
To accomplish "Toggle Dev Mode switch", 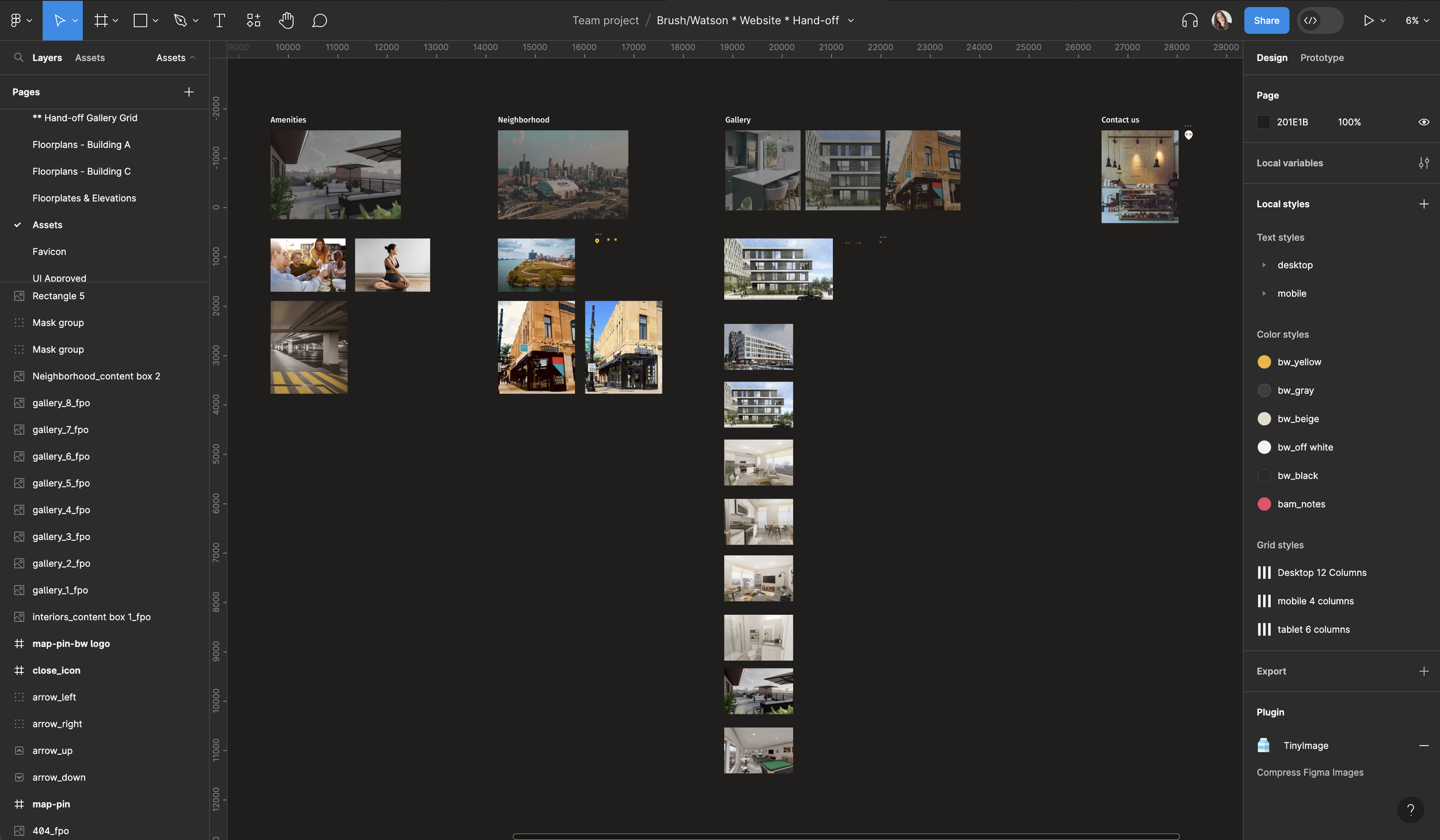I will (1320, 21).
